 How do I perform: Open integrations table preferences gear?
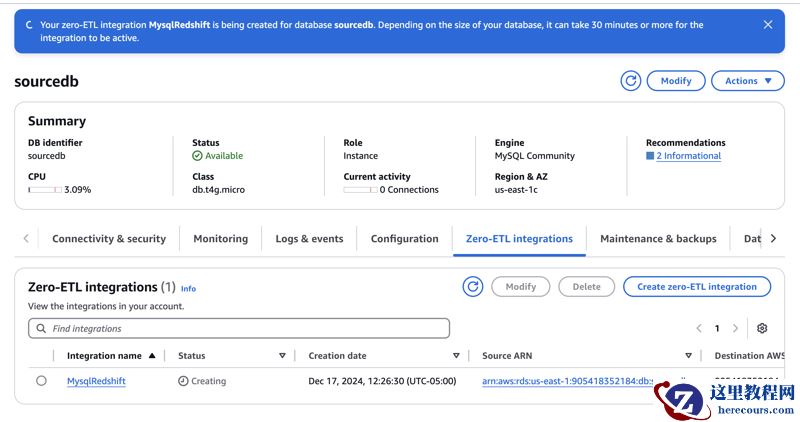coord(762,328)
